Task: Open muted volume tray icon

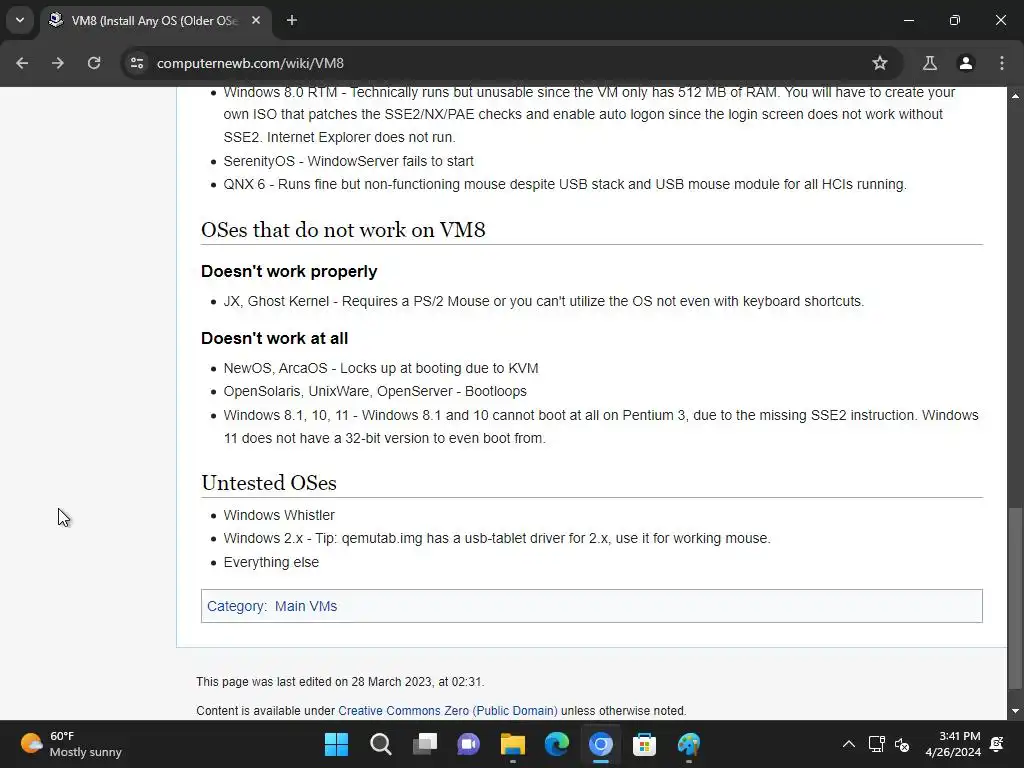Action: point(902,744)
